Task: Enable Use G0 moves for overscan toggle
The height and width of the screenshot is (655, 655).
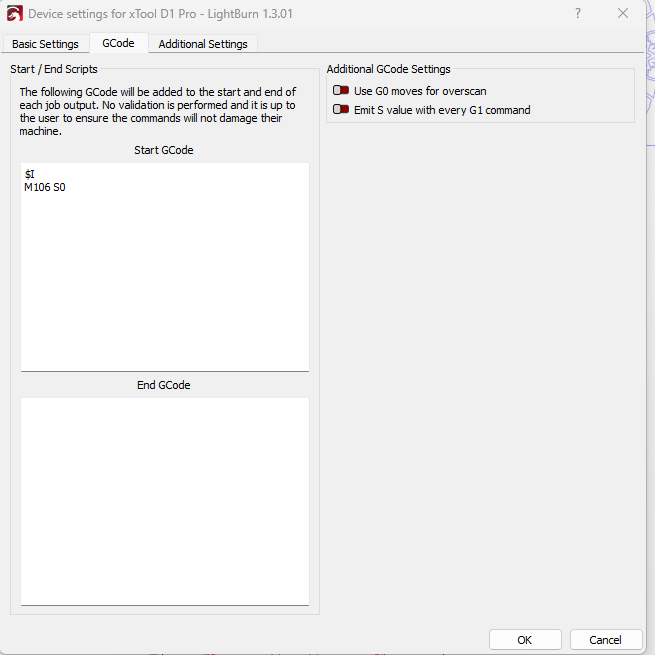Action: pos(341,91)
